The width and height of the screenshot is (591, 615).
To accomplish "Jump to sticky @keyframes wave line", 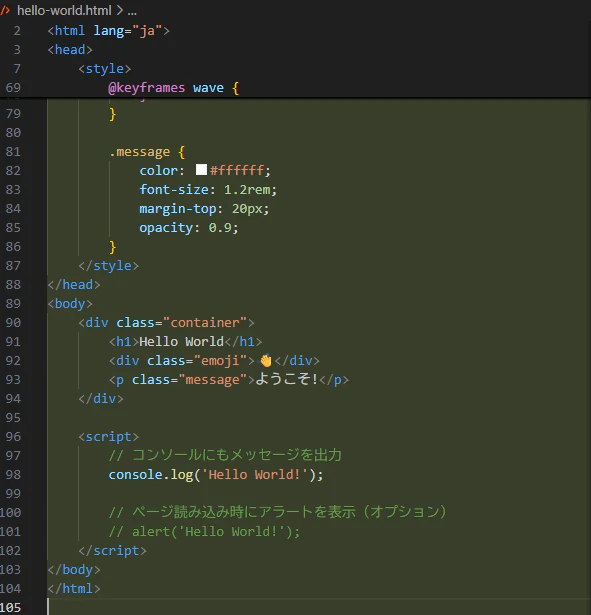I will pyautogui.click(x=173, y=87).
